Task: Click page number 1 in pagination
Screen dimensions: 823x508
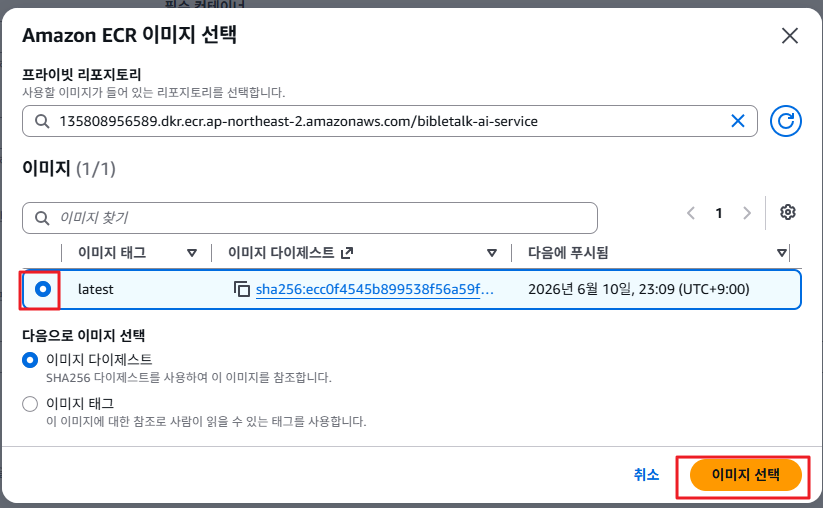Action: (719, 213)
